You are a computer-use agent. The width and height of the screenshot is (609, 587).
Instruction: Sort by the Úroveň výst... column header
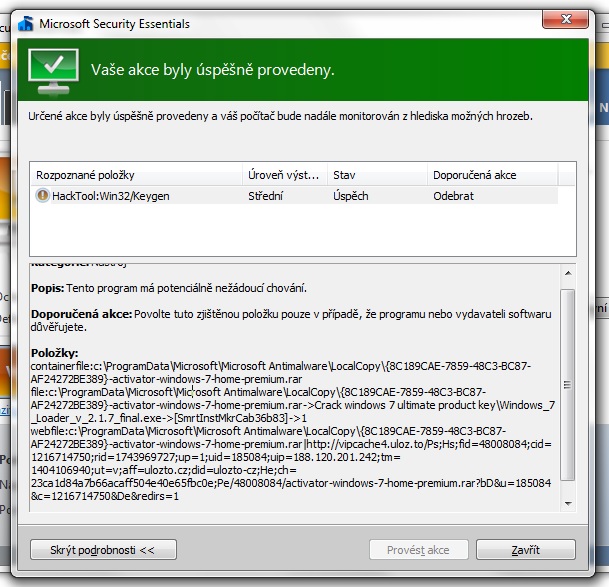tap(283, 175)
